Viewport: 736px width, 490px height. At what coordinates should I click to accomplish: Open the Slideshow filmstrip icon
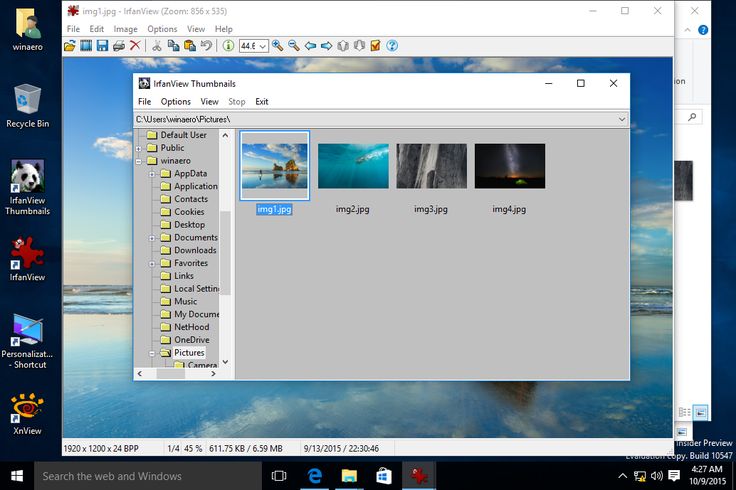click(86, 46)
